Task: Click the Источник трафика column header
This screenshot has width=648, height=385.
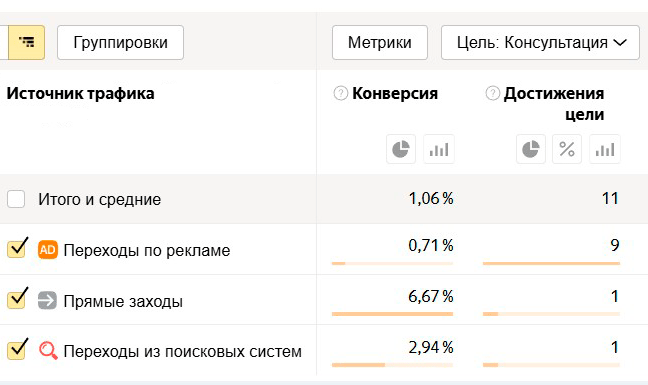Action: [x=81, y=93]
